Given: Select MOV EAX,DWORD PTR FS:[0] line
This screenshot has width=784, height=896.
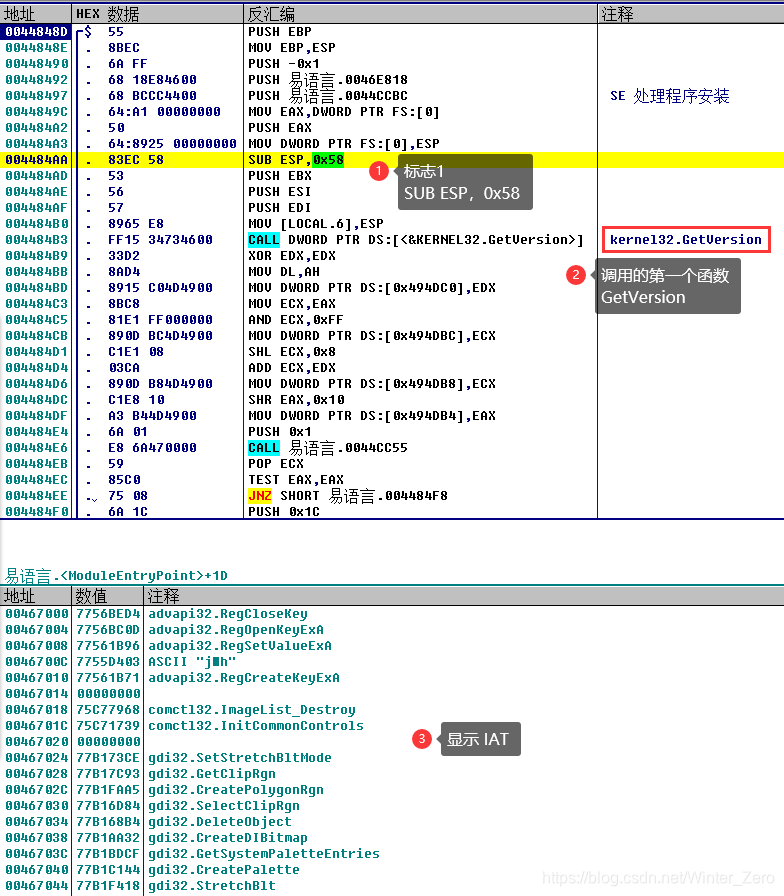Looking at the screenshot, I should 344,112.
